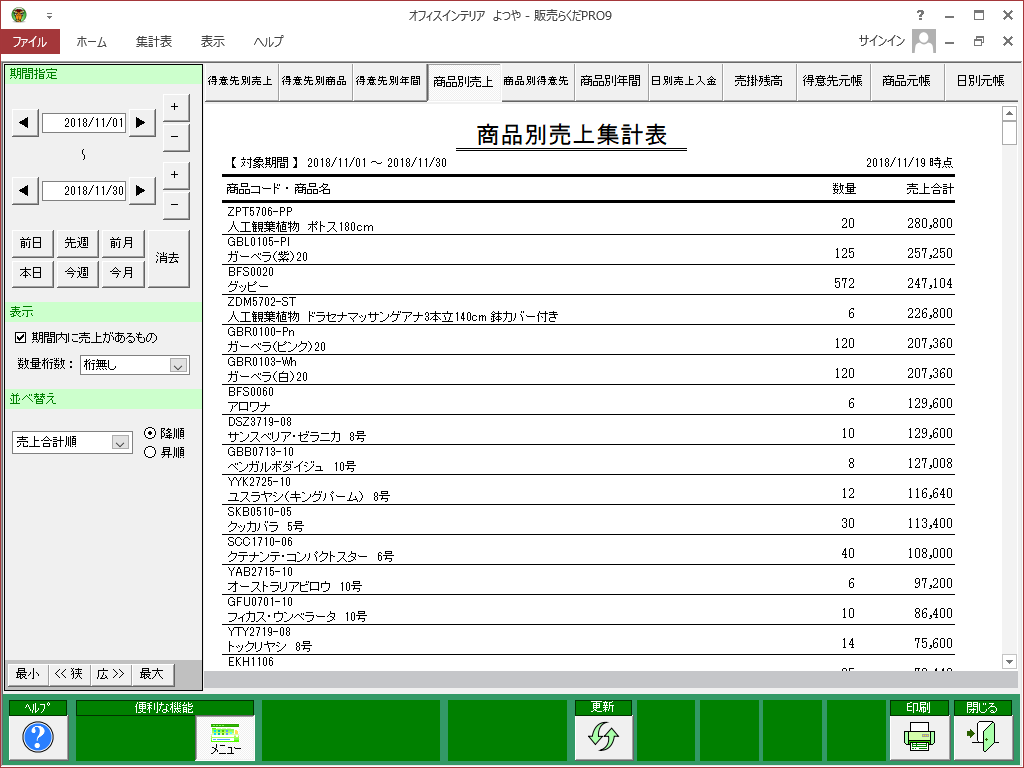Click the 前月 button
The width and height of the screenshot is (1024, 768).
122,243
